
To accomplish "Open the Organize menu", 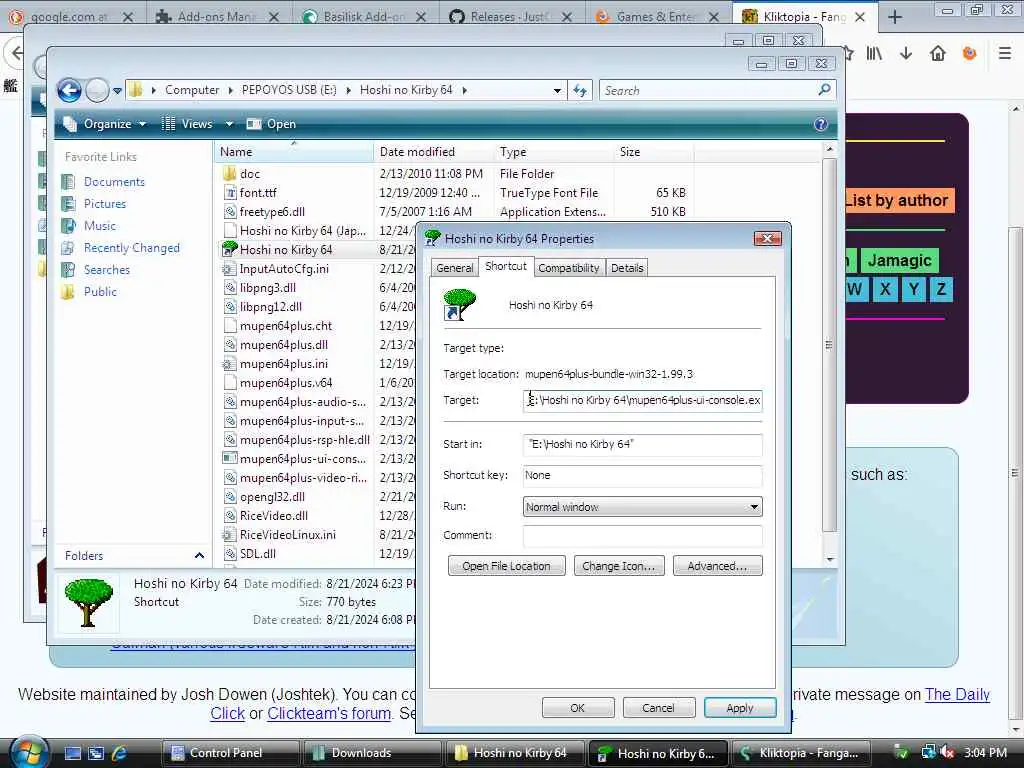I will pyautogui.click(x=104, y=124).
